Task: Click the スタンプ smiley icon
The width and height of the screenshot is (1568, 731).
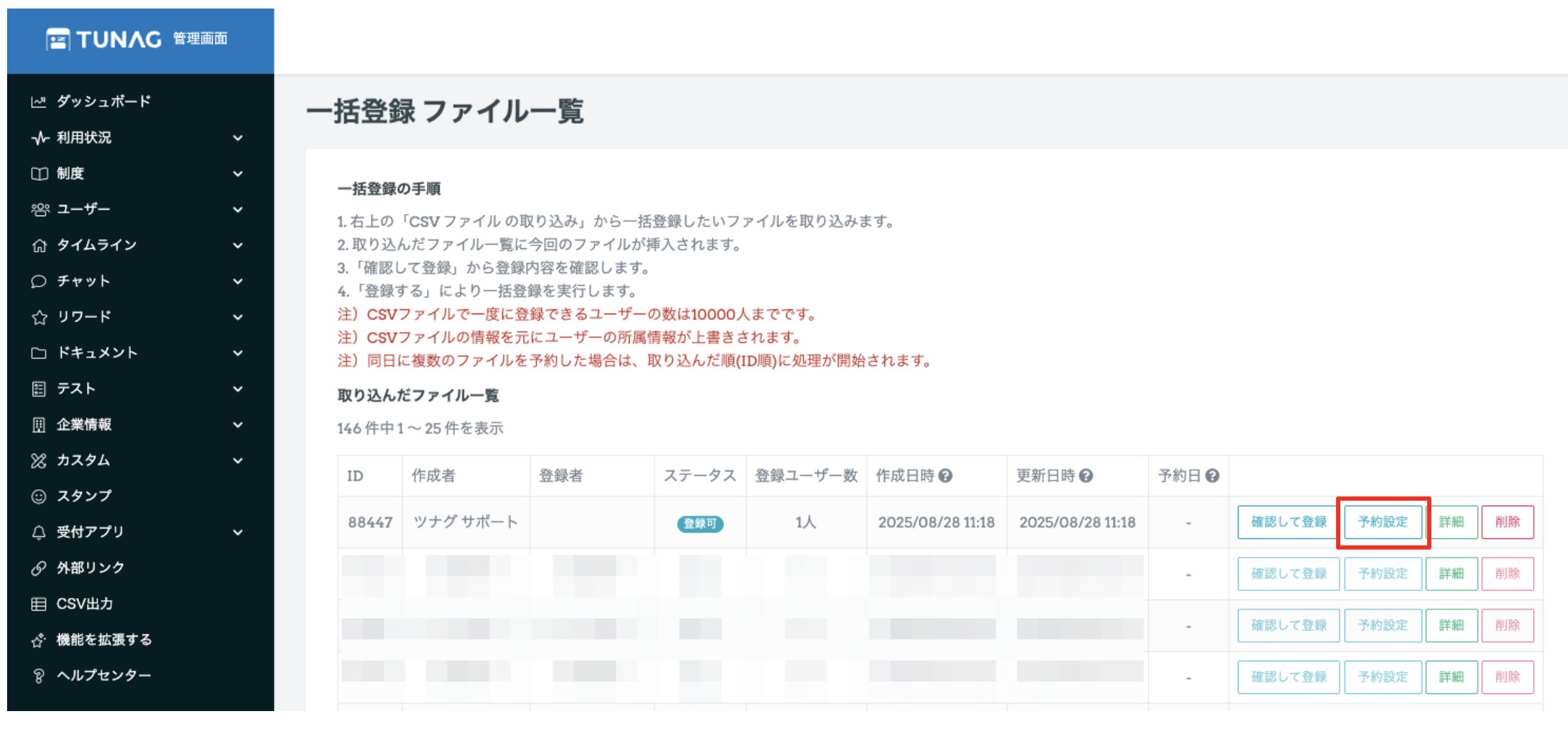Action: [x=38, y=496]
